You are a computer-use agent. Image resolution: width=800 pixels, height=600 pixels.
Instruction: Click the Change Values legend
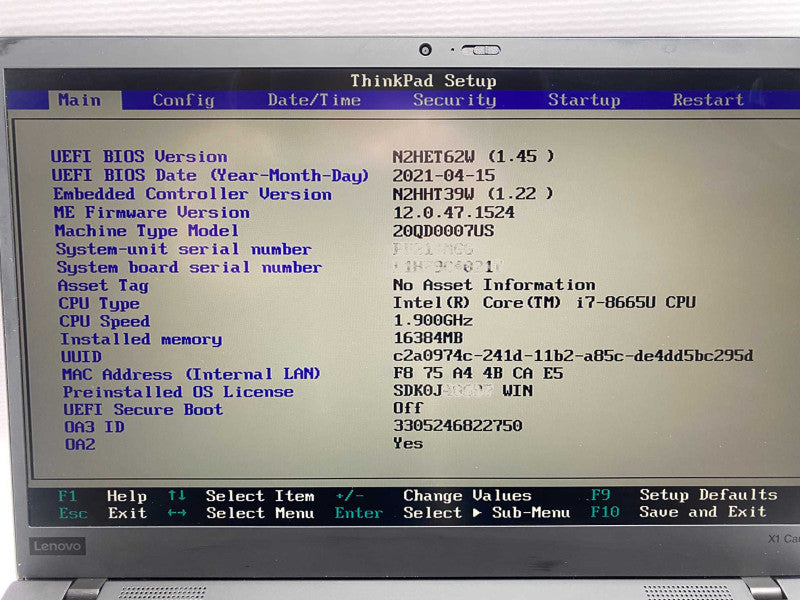[467, 495]
